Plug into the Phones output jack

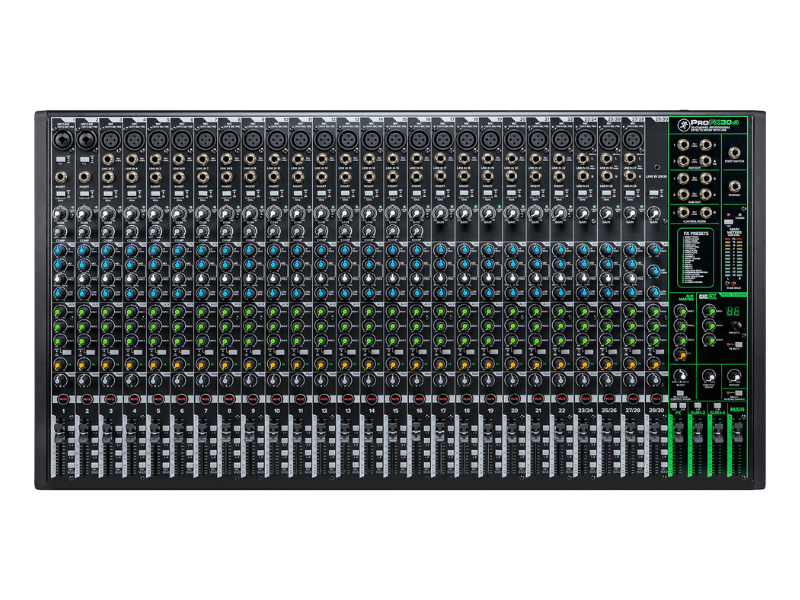tap(732, 185)
